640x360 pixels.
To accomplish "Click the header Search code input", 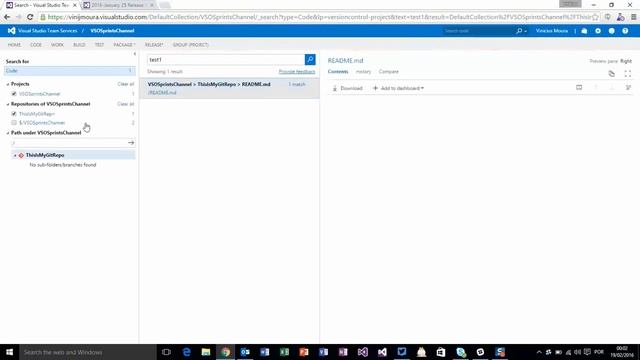I will coord(478,31).
